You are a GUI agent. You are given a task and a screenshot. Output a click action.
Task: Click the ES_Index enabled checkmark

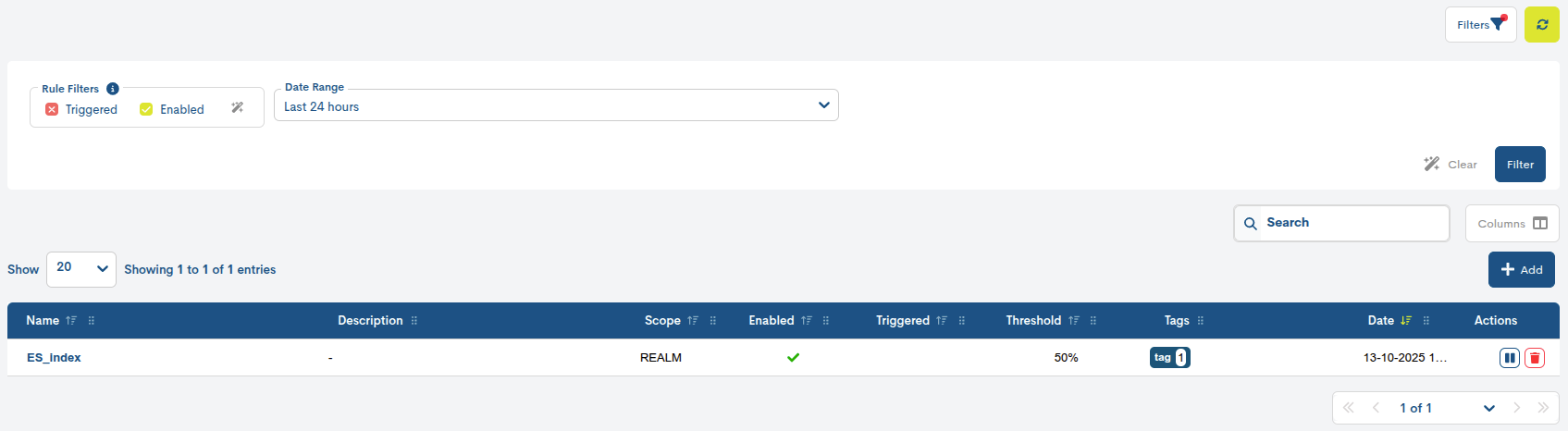(793, 358)
